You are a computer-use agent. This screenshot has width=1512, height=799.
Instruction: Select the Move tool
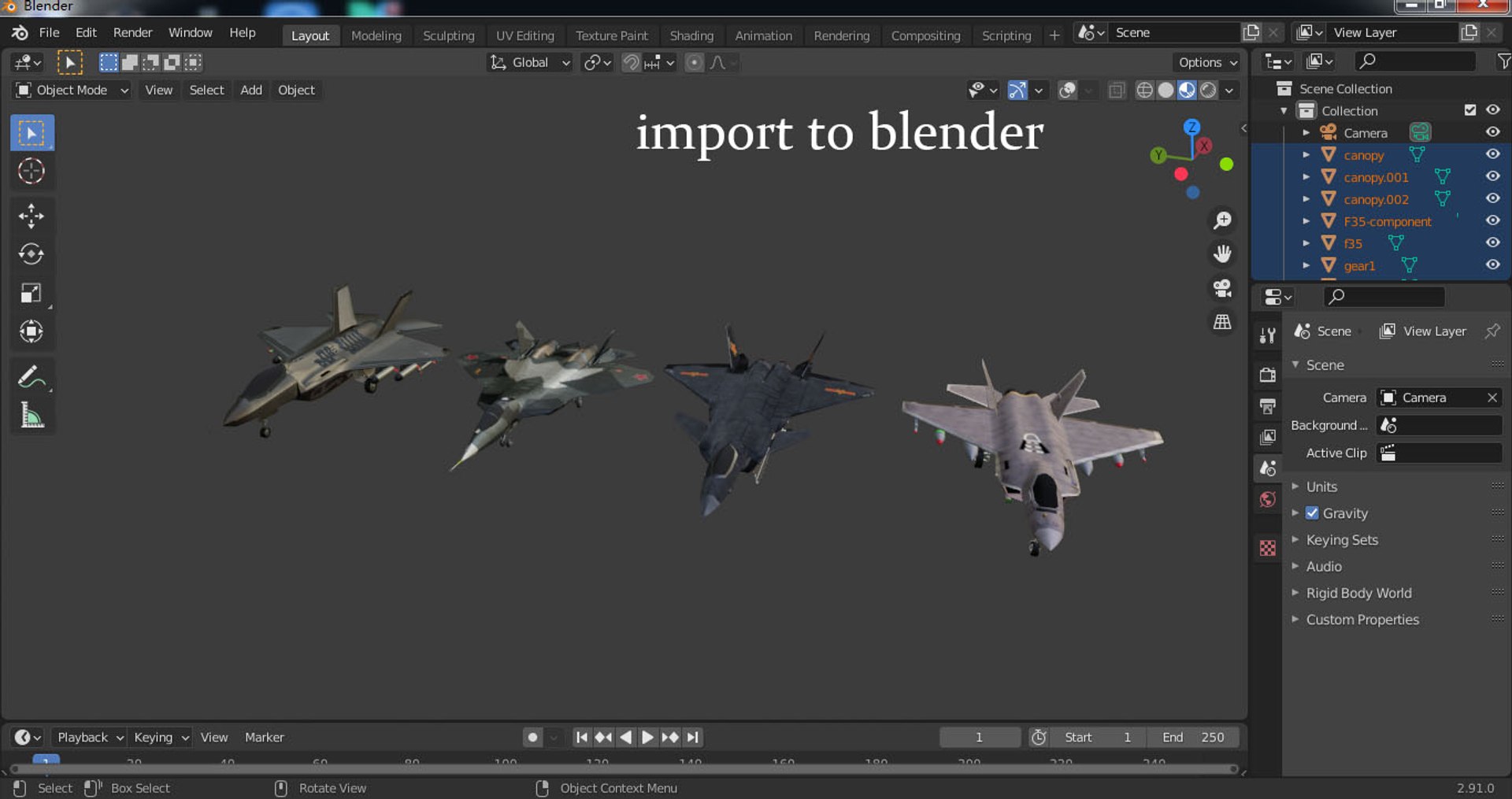(31, 216)
